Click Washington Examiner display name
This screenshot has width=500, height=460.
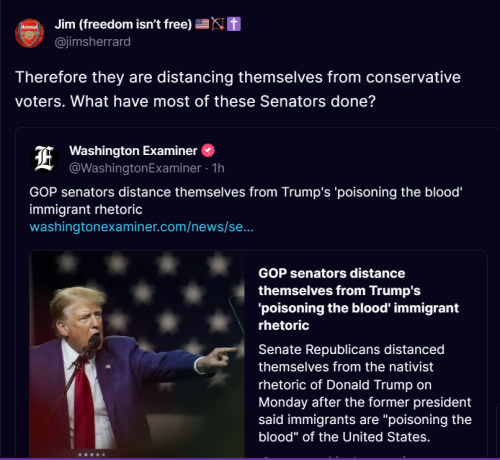tap(133, 151)
